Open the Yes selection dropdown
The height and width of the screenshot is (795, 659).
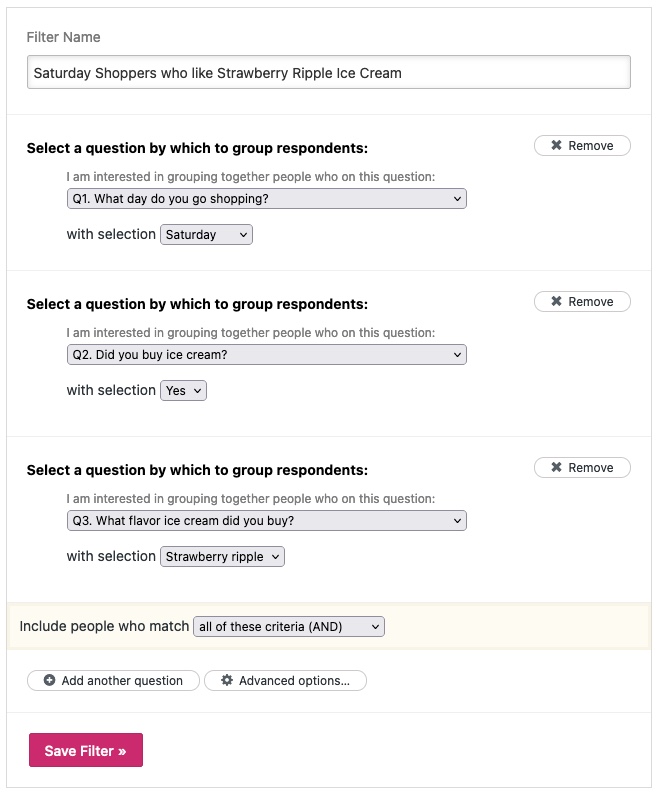click(183, 391)
